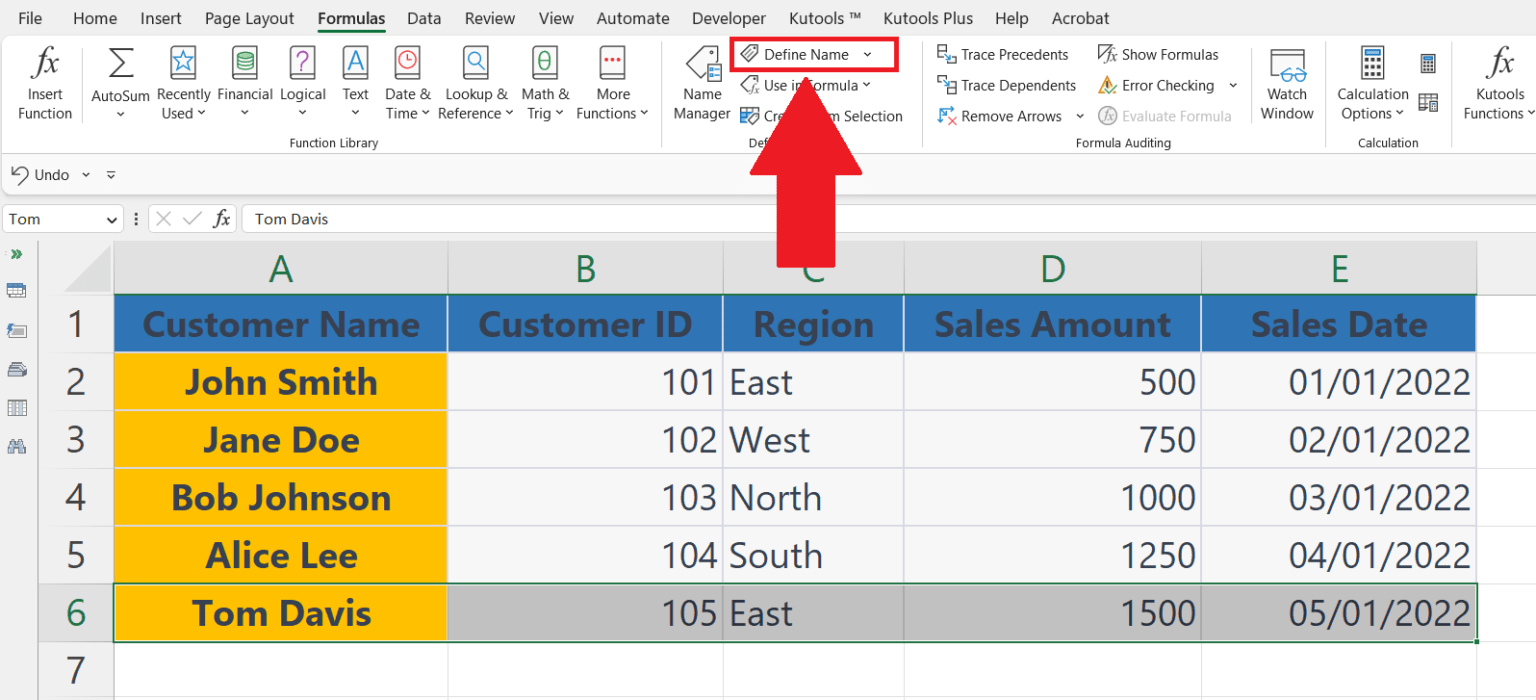Switch to the Data ribbon tab

(x=424, y=17)
